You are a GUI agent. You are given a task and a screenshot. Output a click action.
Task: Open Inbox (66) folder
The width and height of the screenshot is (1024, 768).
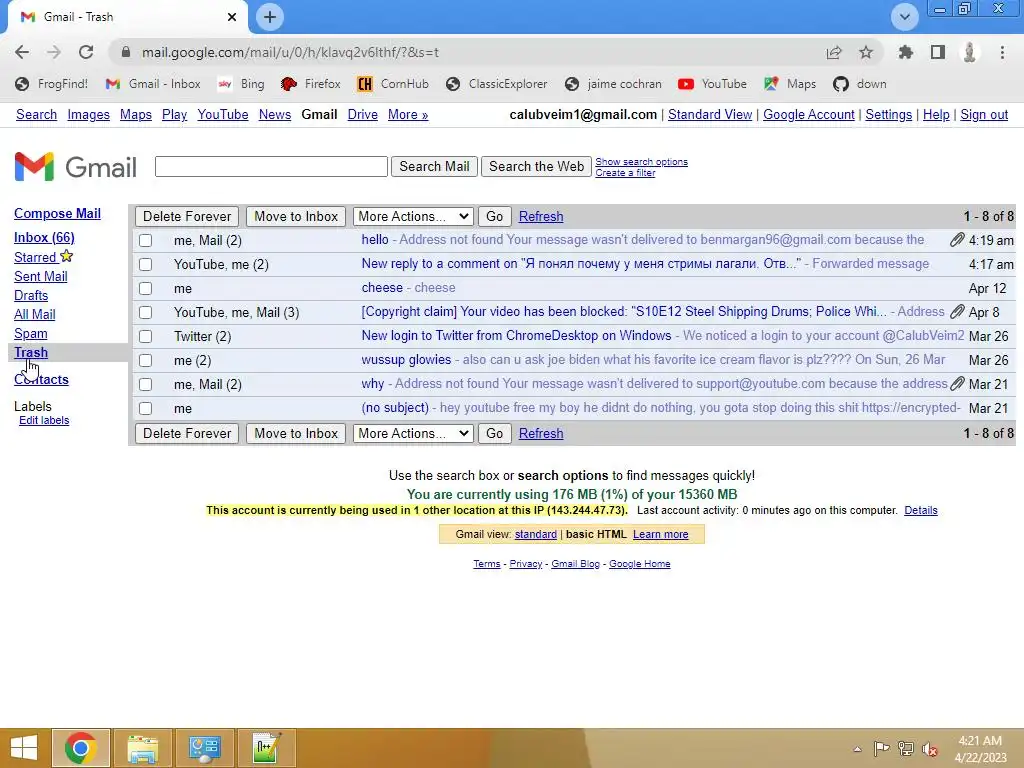pyautogui.click(x=44, y=238)
